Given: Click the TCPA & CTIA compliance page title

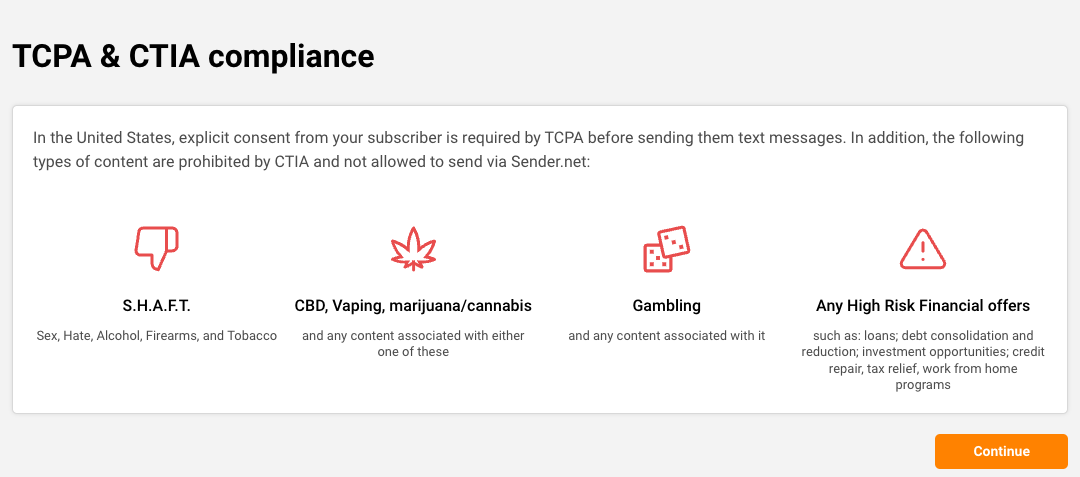Looking at the screenshot, I should tap(193, 56).
